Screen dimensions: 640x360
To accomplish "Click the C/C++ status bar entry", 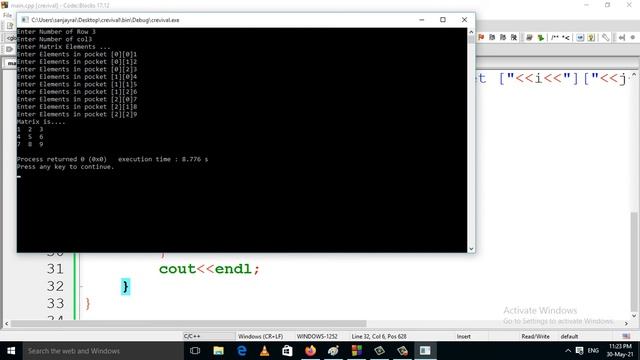I will pos(192,336).
